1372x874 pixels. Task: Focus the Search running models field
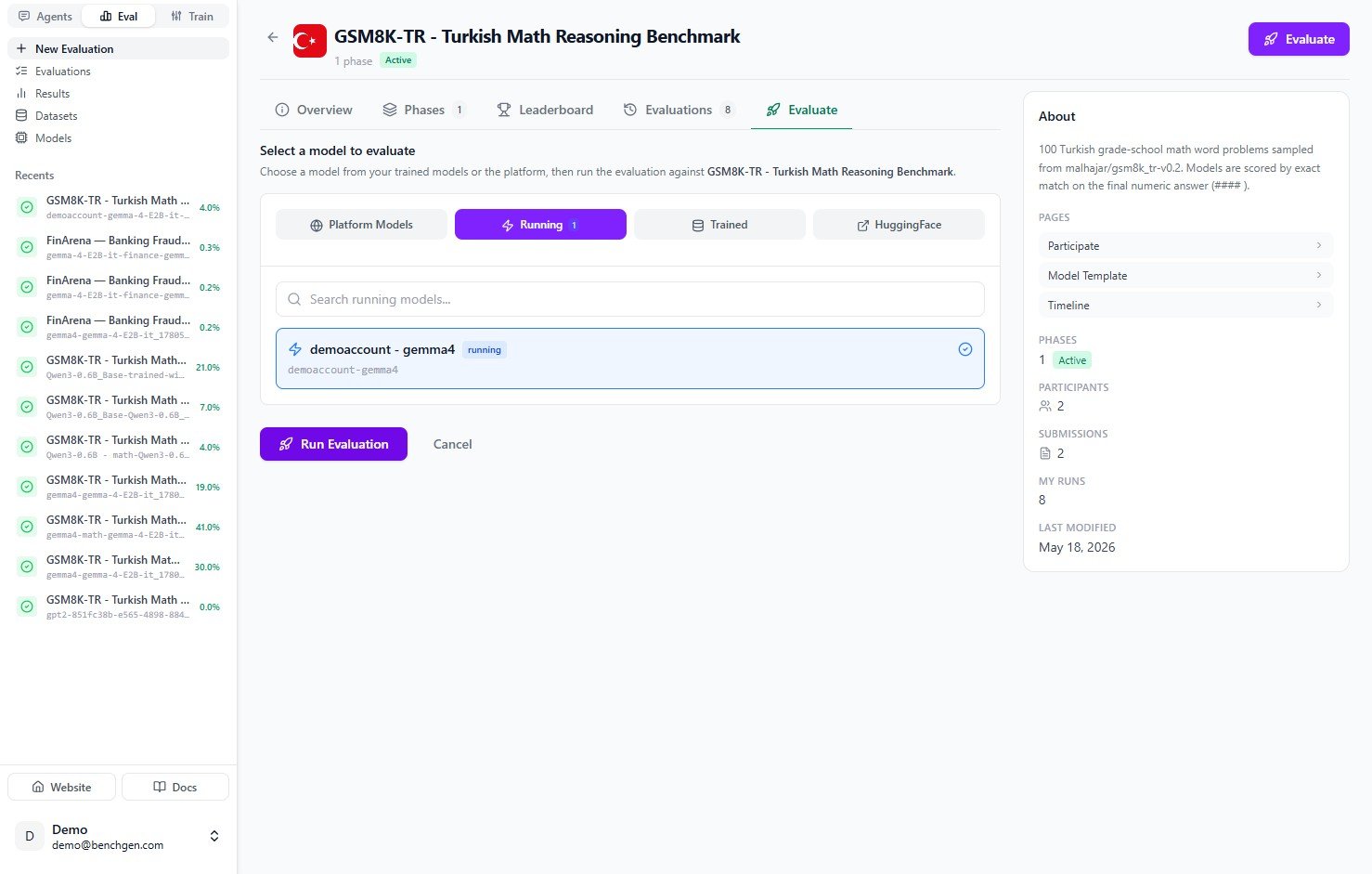pyautogui.click(x=630, y=299)
